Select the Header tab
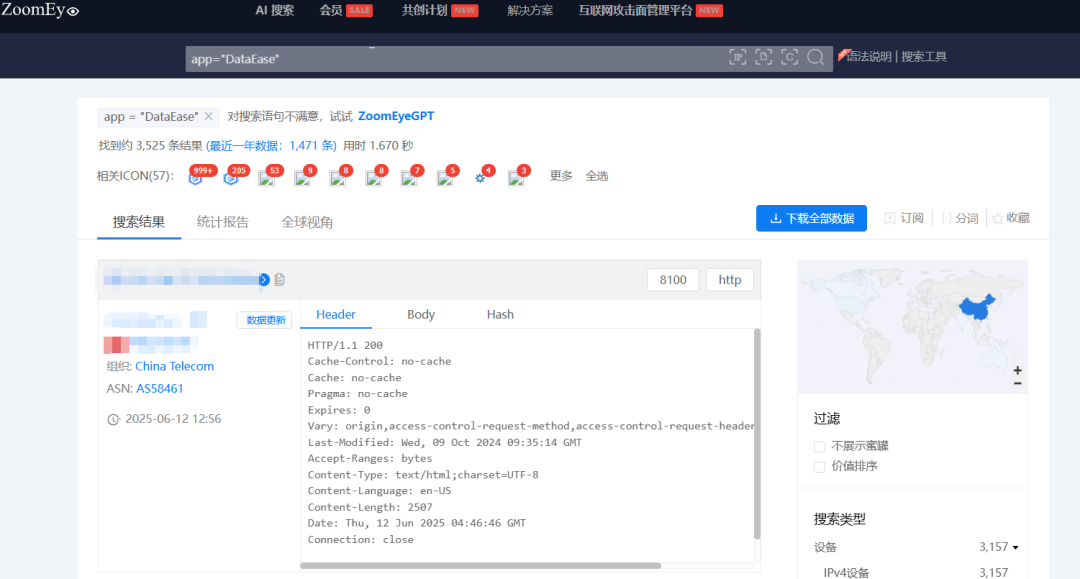 pyautogui.click(x=335, y=315)
